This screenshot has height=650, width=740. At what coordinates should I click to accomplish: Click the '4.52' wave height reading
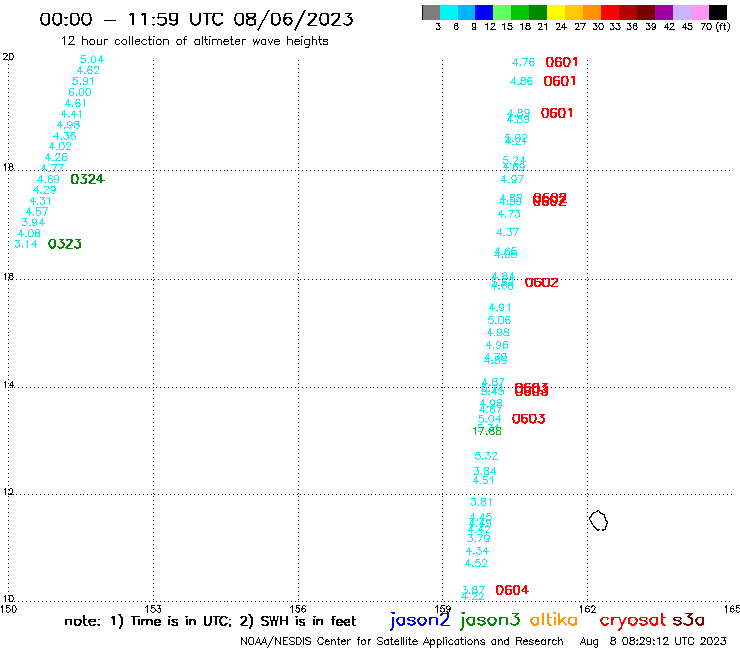[476, 564]
